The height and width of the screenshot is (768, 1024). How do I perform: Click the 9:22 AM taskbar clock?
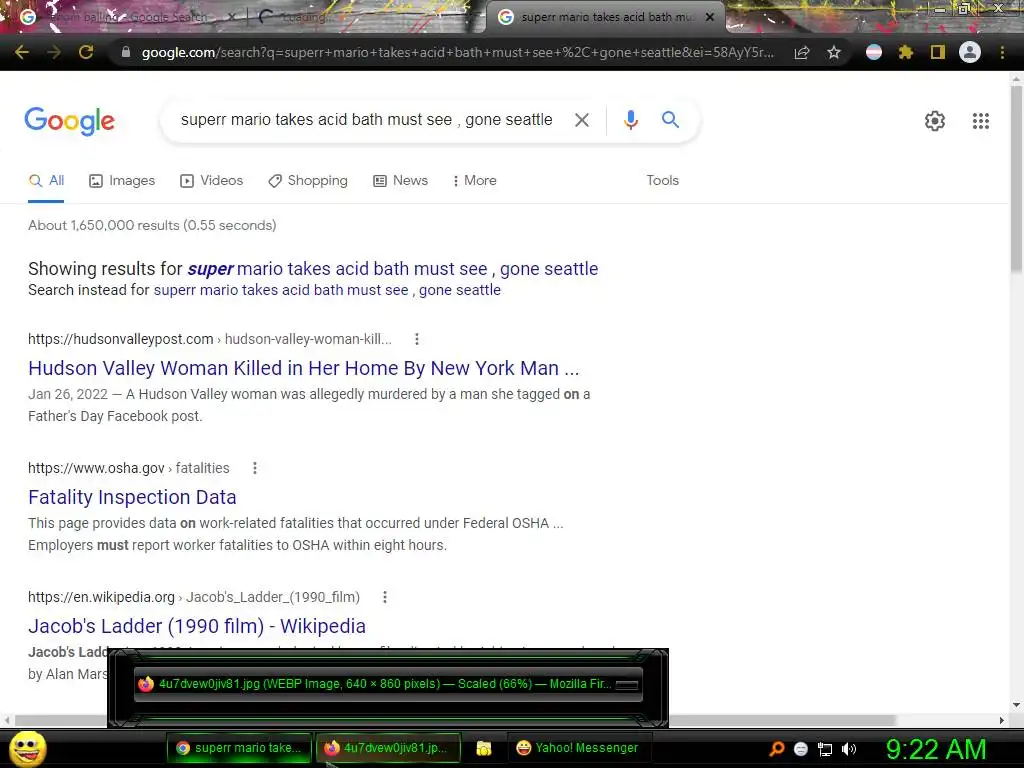936,750
